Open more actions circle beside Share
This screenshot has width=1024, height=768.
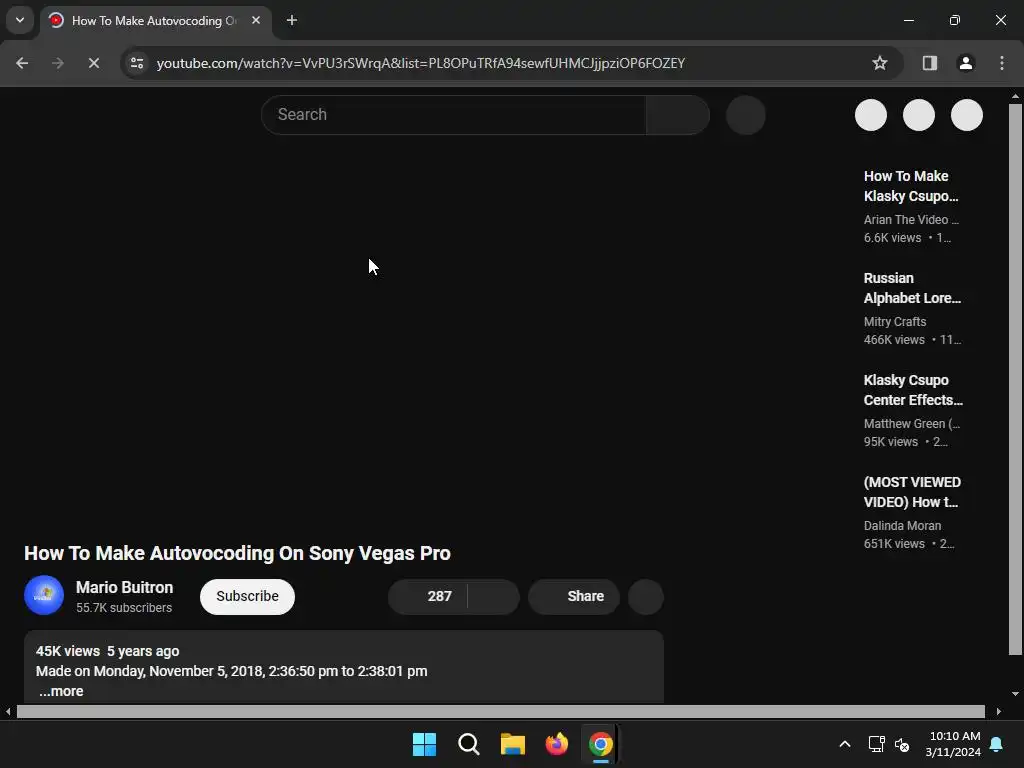(x=646, y=596)
